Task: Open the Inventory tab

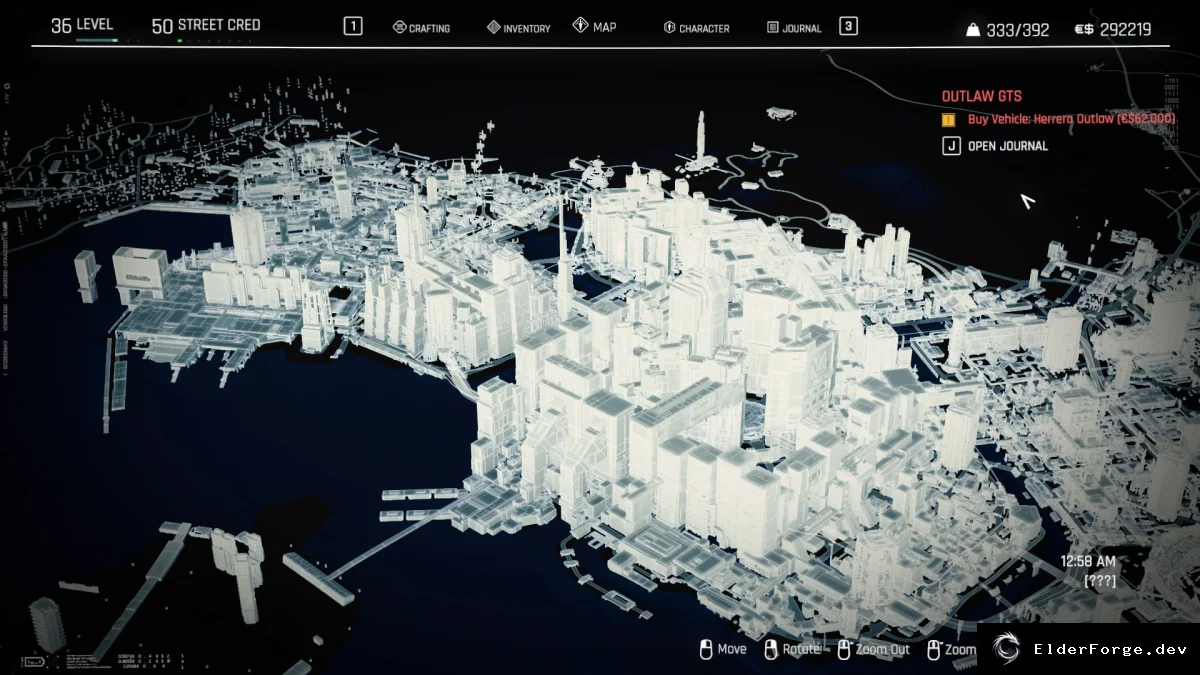Action: tap(518, 28)
